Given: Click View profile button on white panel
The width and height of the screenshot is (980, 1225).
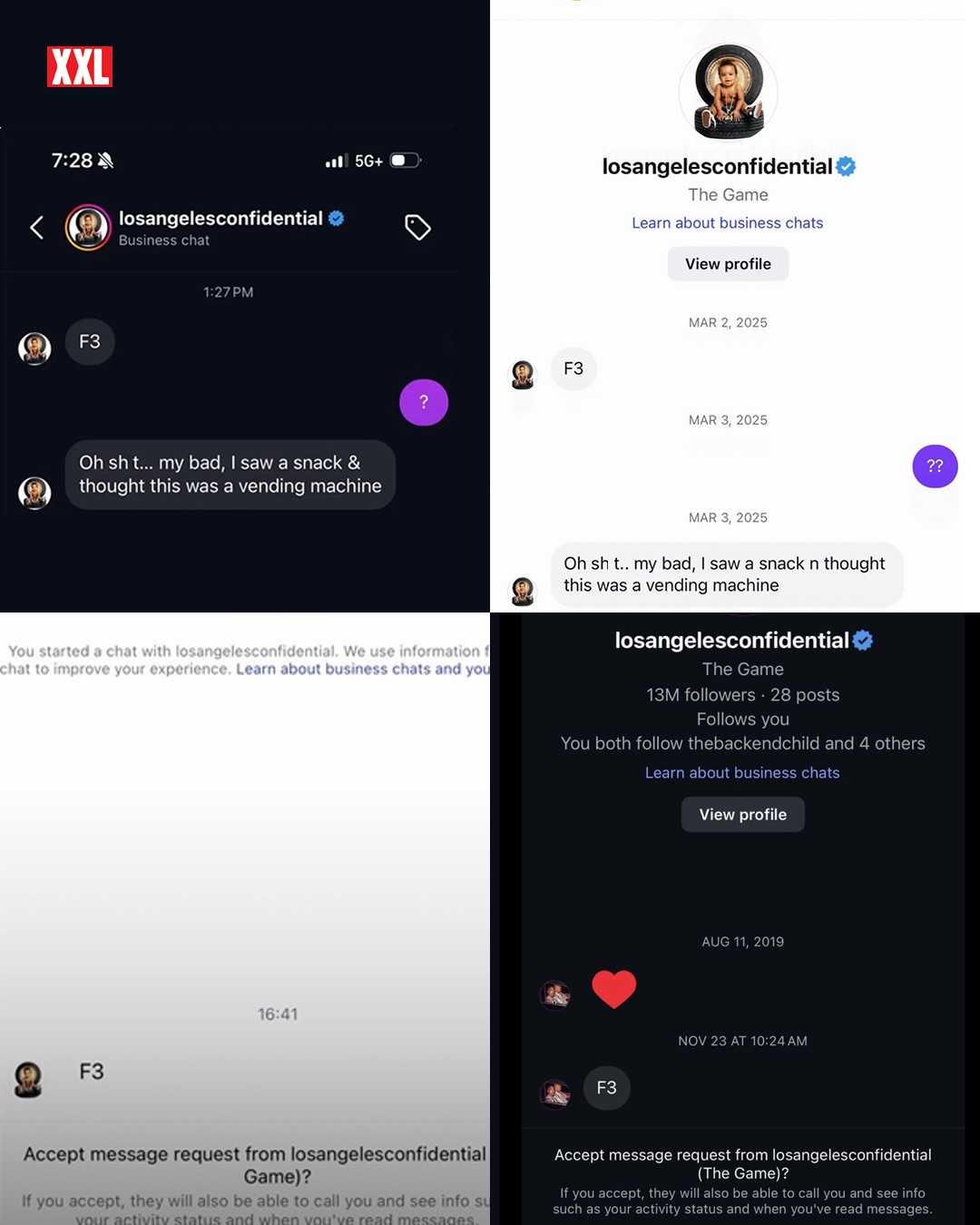Looking at the screenshot, I should 728,264.
